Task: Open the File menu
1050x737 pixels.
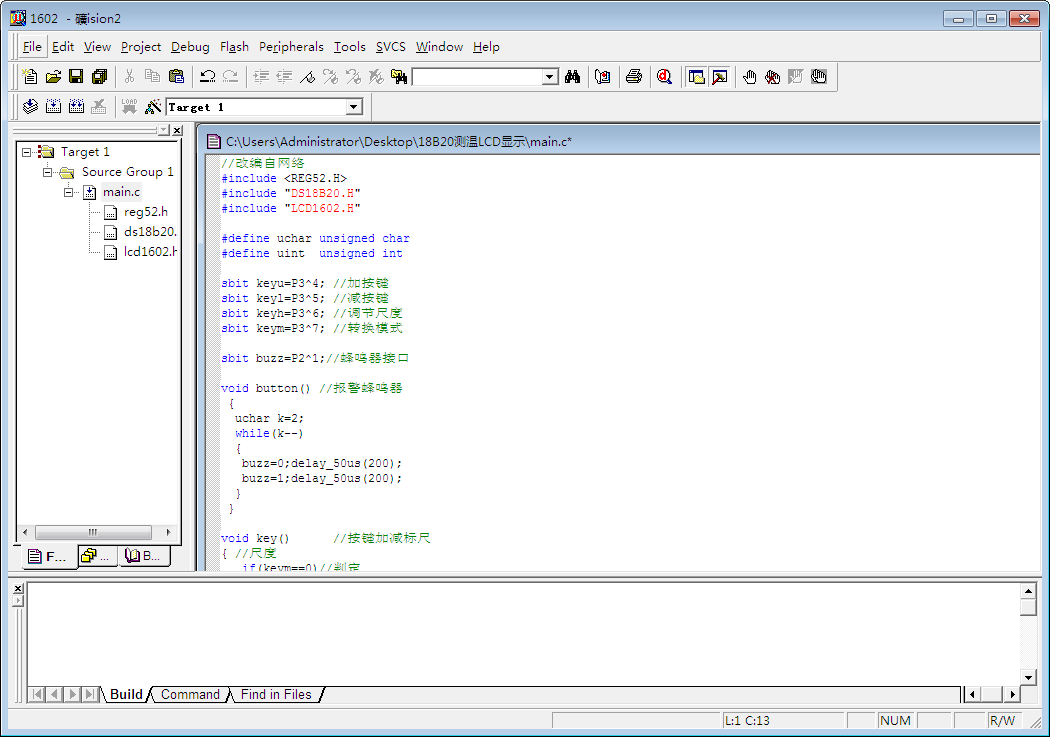Action: pos(32,47)
